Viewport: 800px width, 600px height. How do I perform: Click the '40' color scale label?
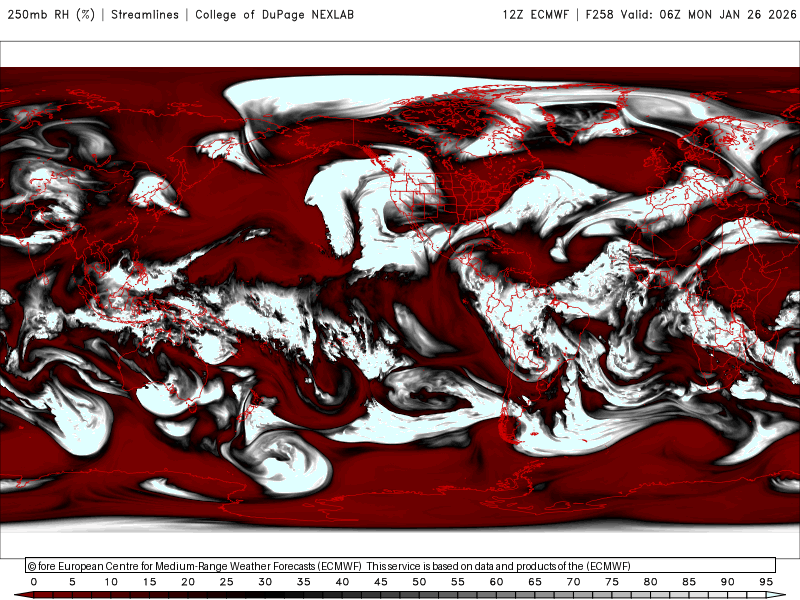[342, 582]
